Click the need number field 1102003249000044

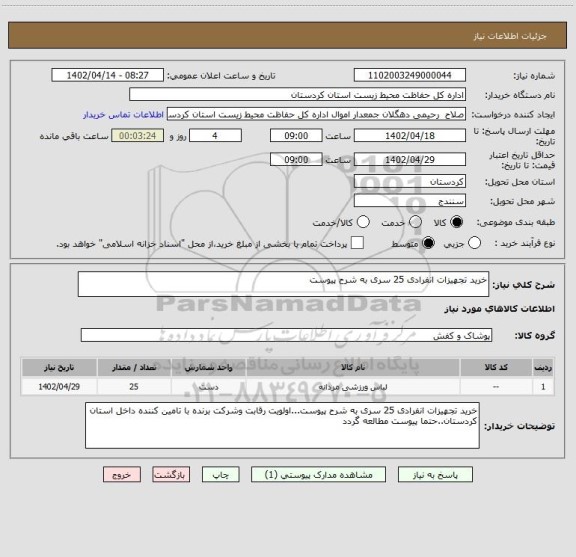point(410,75)
